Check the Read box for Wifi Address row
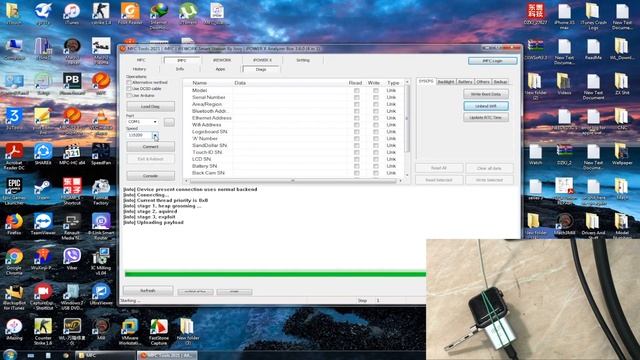 356,125
